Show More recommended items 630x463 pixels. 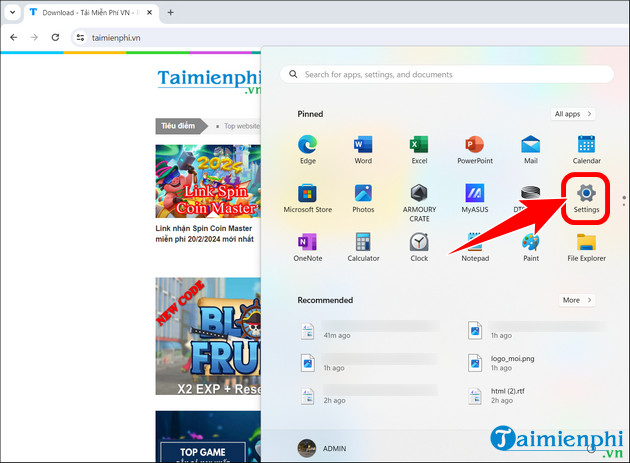(x=577, y=300)
